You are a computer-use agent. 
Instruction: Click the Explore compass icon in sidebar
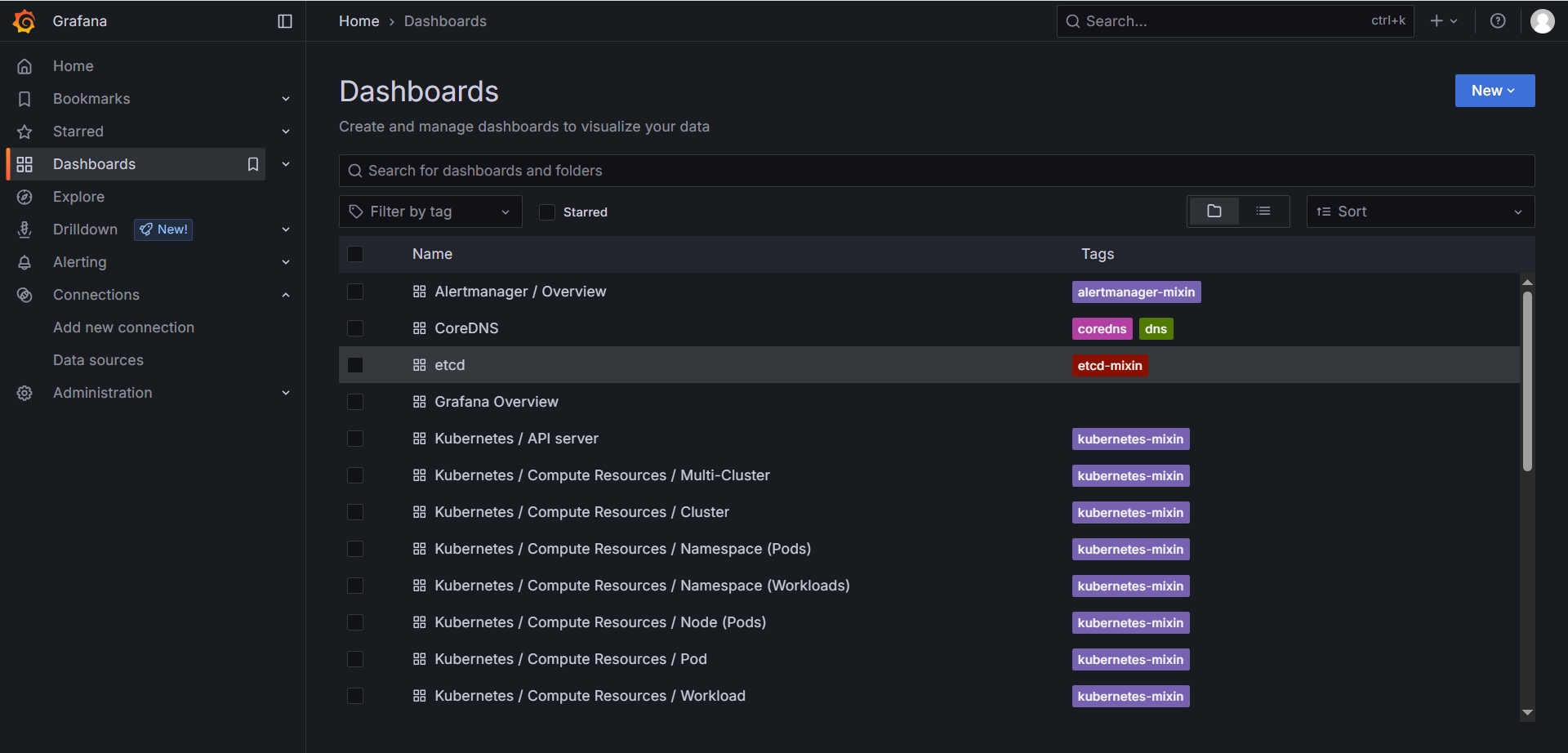pyautogui.click(x=24, y=197)
